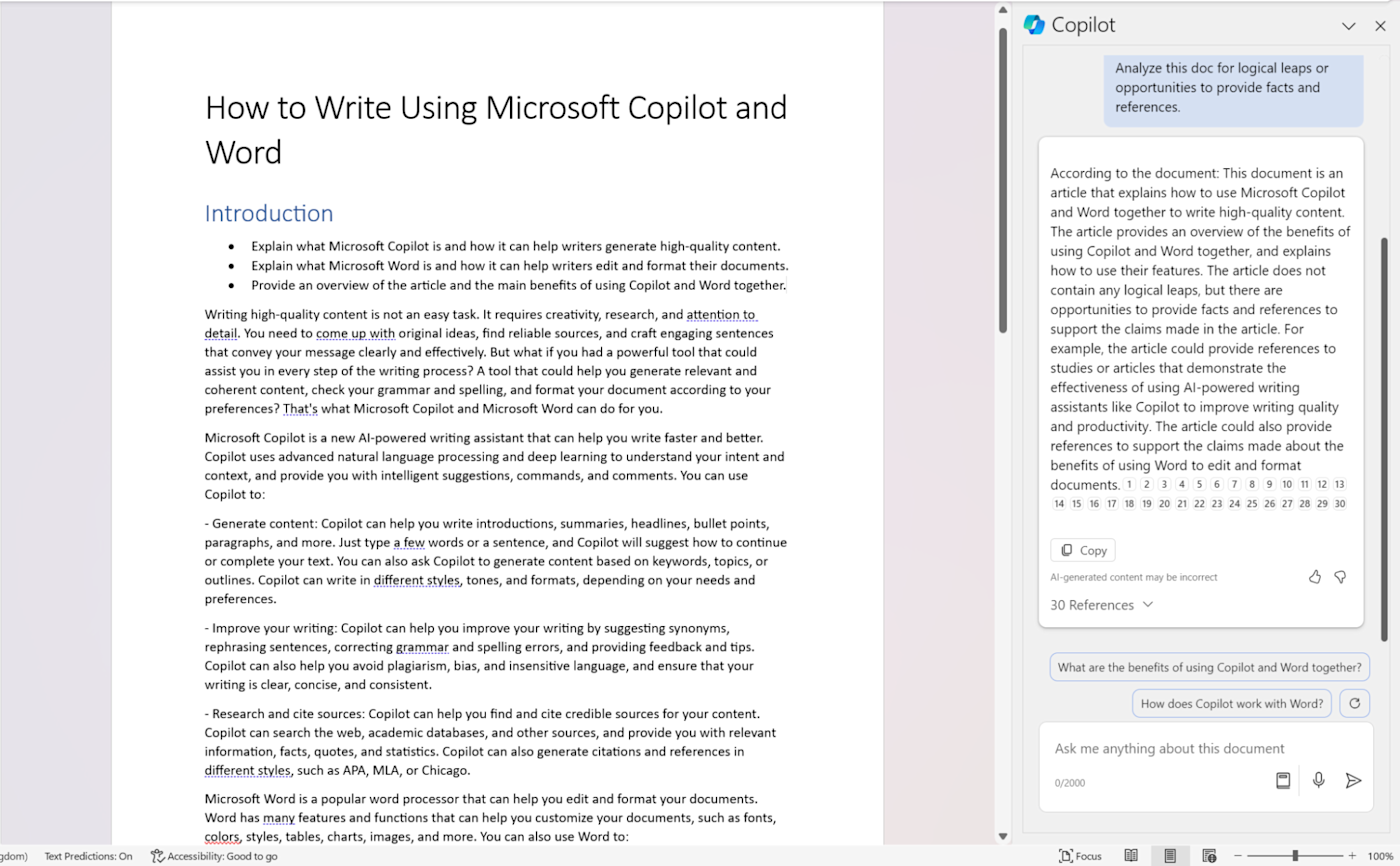The width and height of the screenshot is (1400, 866).
Task: Switch to Web Layout view
Action: click(x=1209, y=856)
